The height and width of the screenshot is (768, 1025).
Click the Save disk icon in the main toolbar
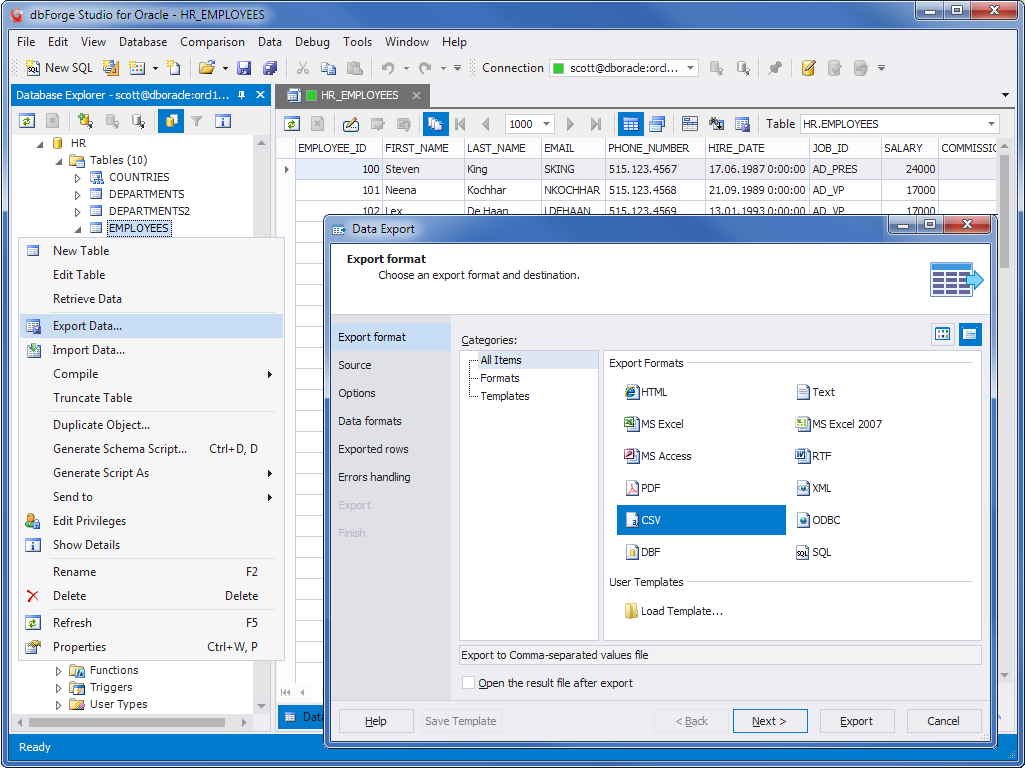244,68
